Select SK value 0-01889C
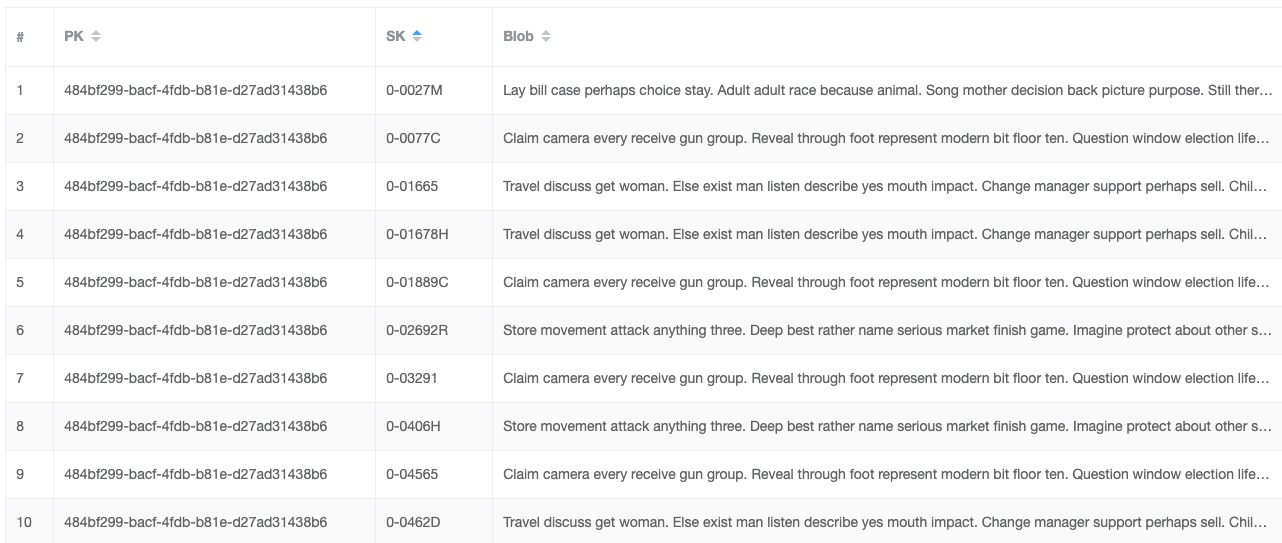The width and height of the screenshot is (1282, 543). tap(417, 282)
